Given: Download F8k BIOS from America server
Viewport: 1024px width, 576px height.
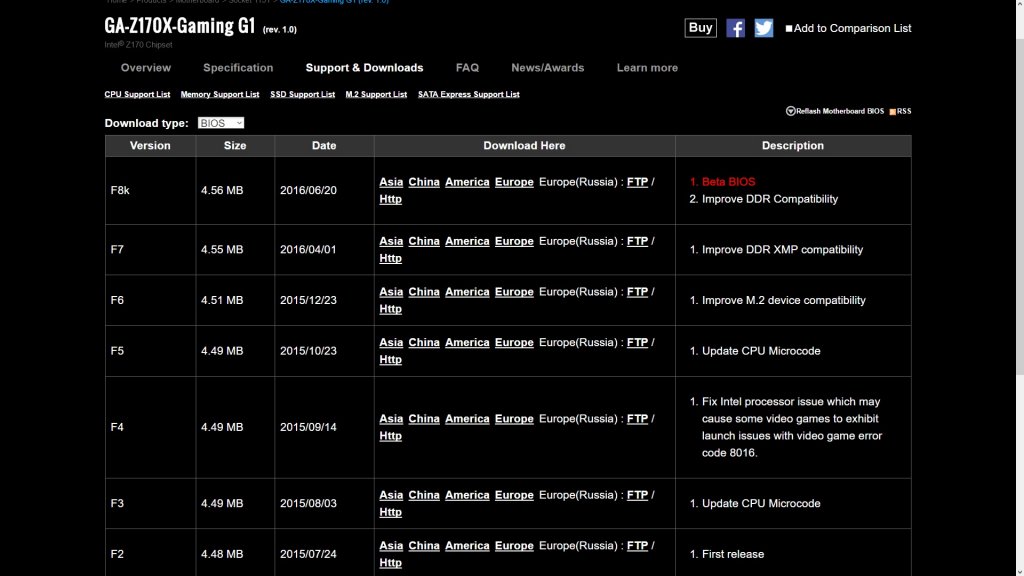Looking at the screenshot, I should 467,182.
